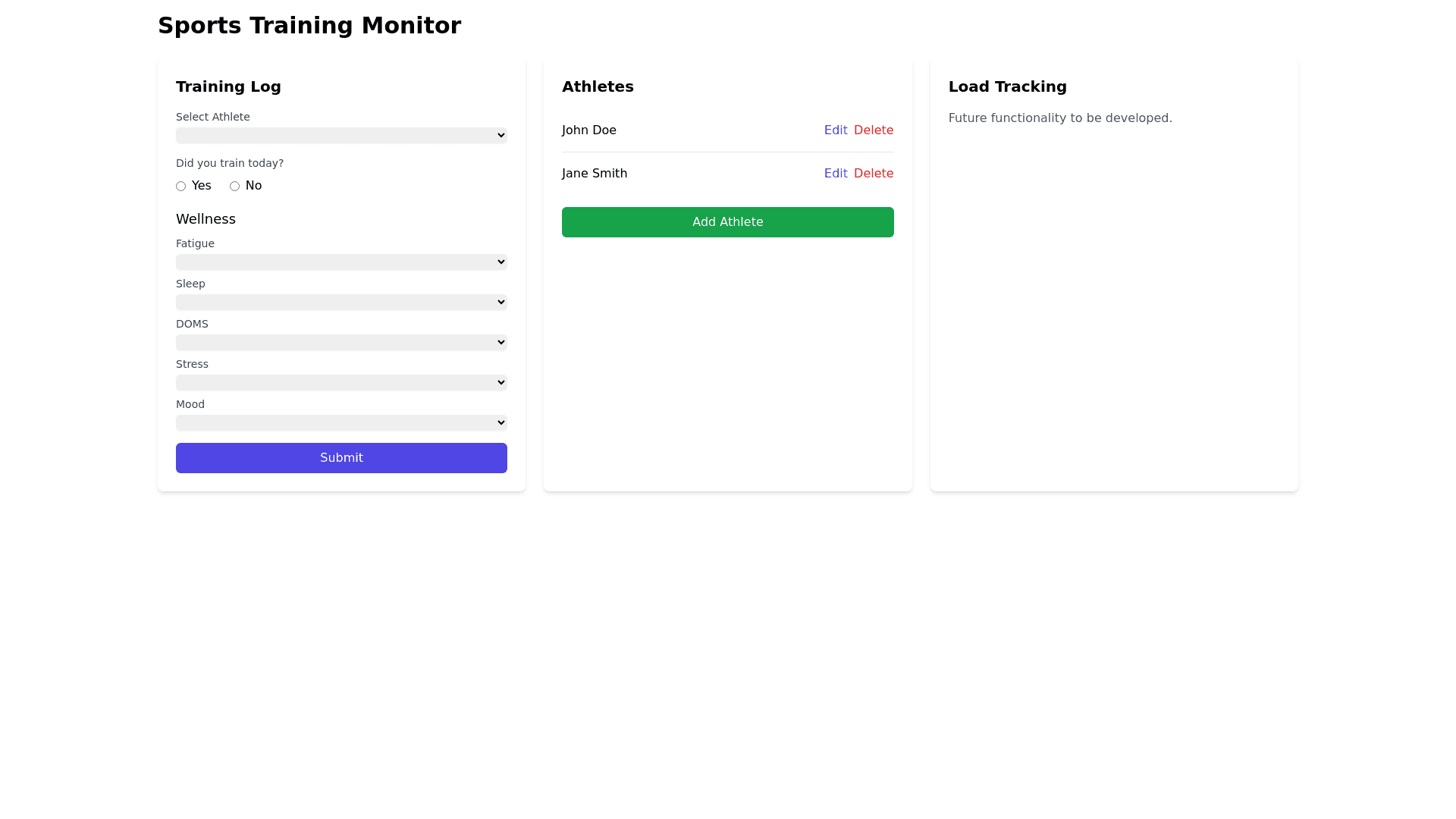Click the Yes label text
Viewport: 1456px width, 819px height.
(201, 186)
